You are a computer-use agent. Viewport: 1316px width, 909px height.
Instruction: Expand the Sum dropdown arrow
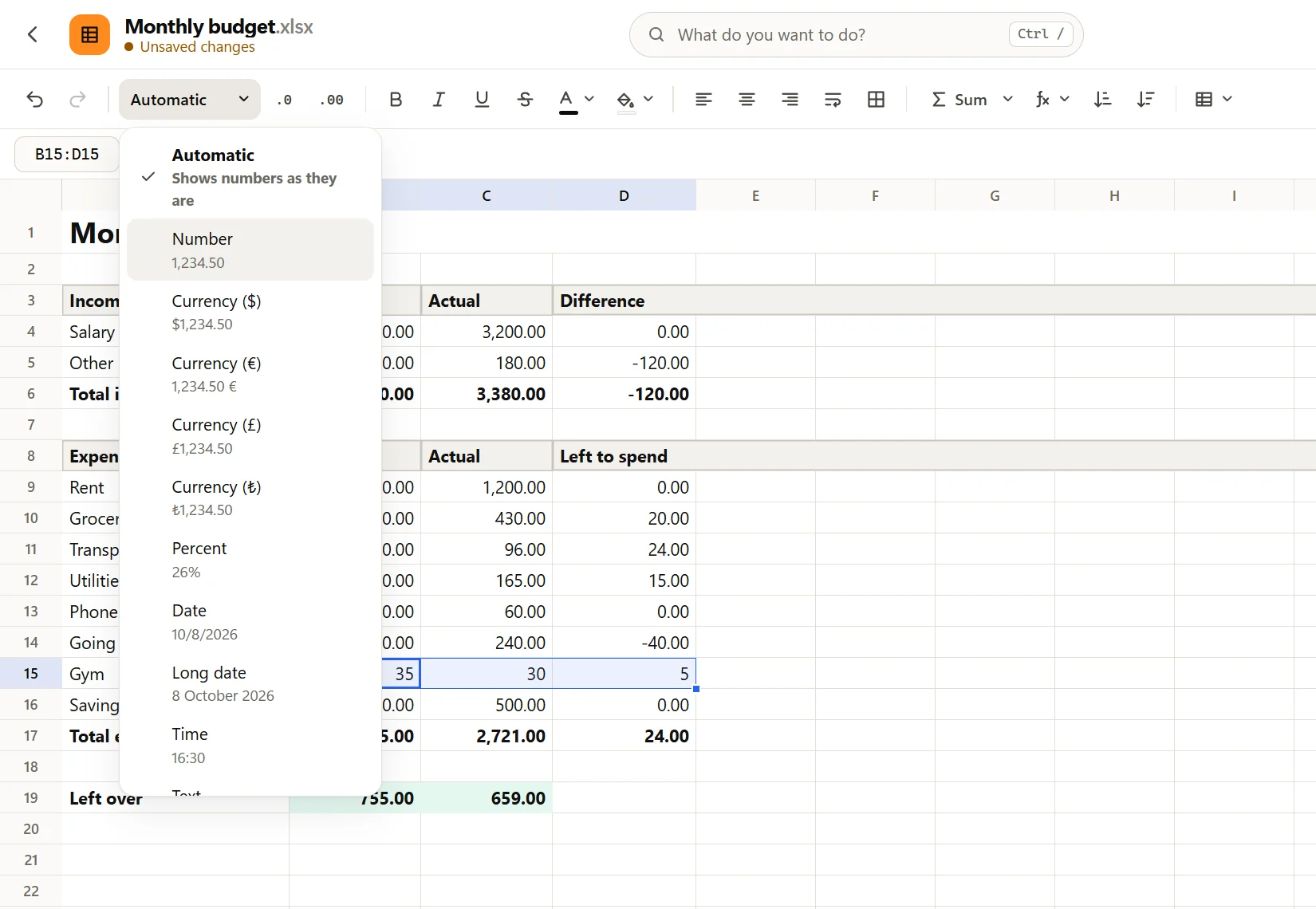coord(1008,99)
